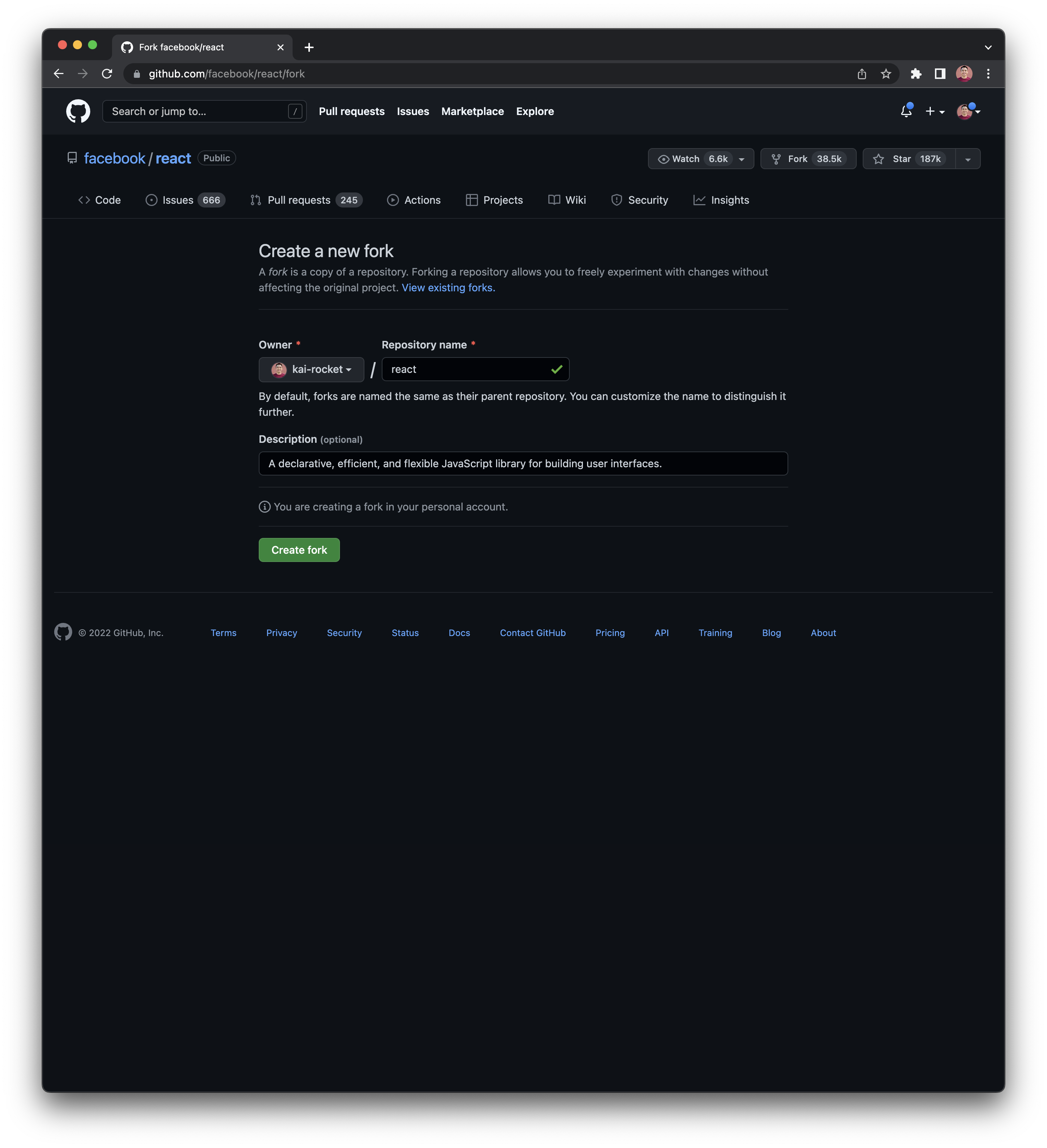Open the View existing forks link
The width and height of the screenshot is (1047, 1148).
click(448, 288)
